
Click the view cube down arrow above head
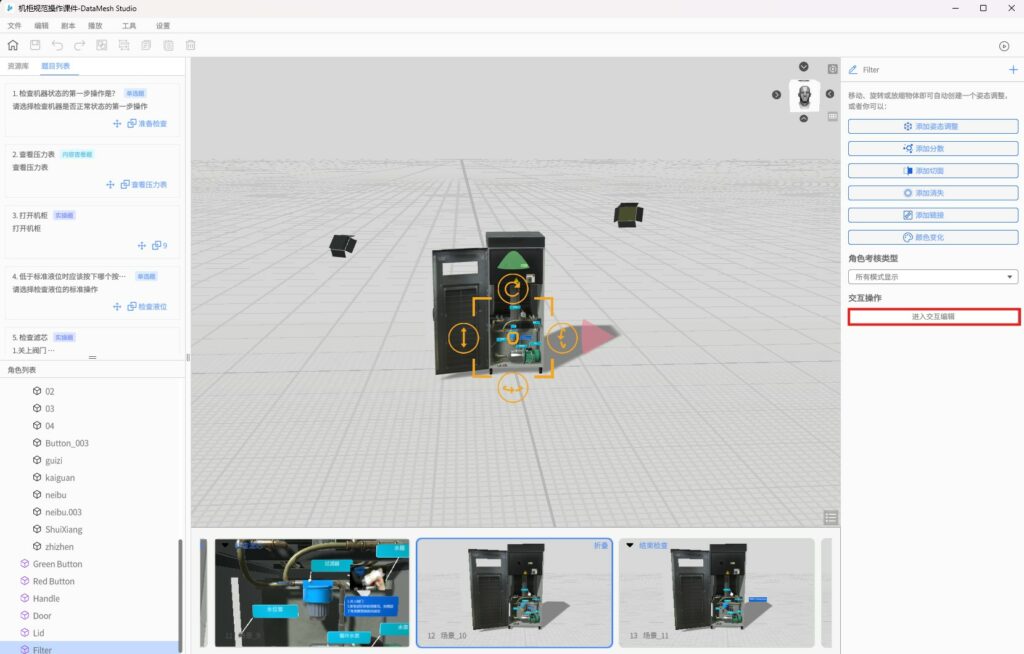pos(803,67)
